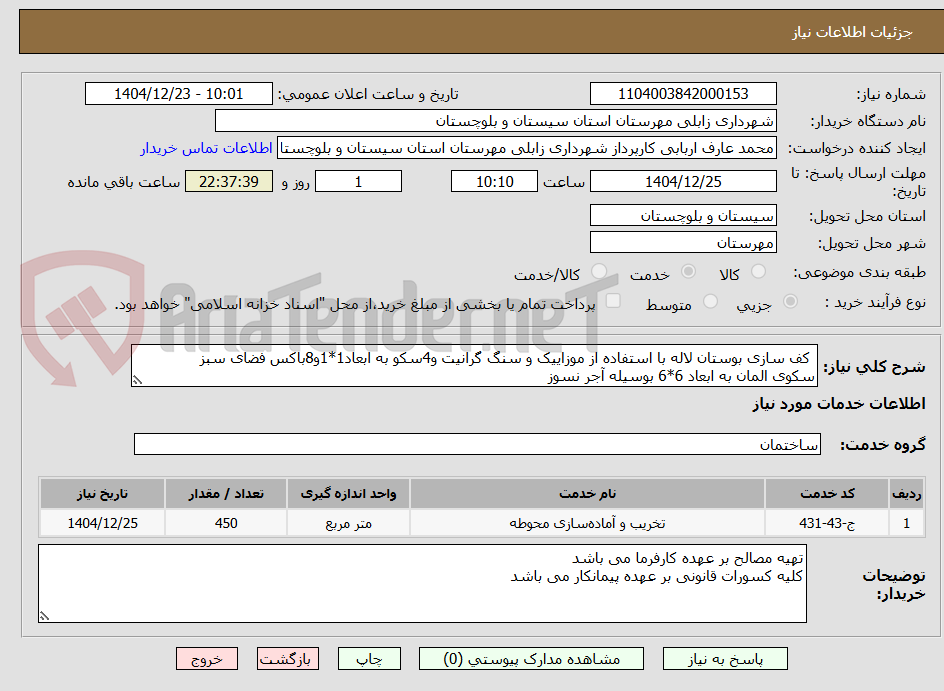Select the کالا radio button
The height and width of the screenshot is (691, 944).
coord(758,272)
